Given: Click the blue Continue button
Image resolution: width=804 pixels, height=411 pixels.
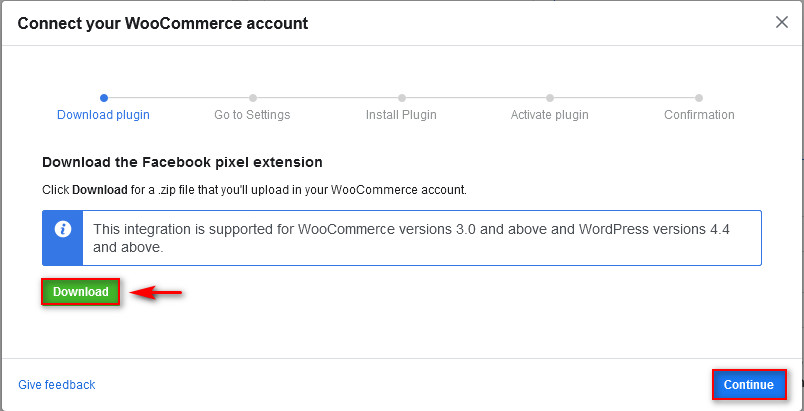Looking at the screenshot, I should click(749, 384).
